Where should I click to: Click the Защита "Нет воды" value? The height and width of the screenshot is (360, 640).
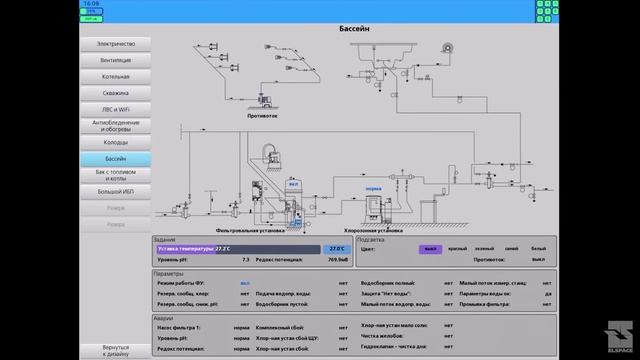pos(448,294)
